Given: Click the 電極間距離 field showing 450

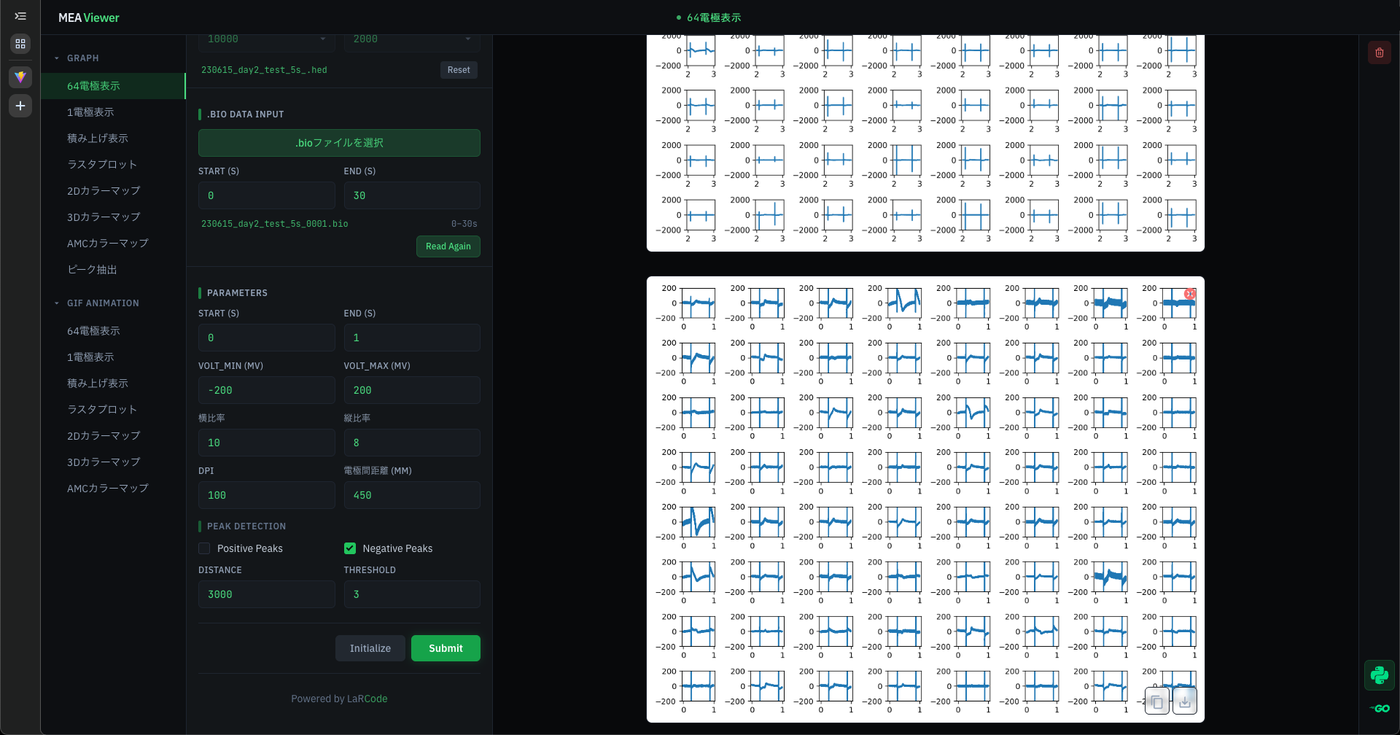Looking at the screenshot, I should point(412,495).
